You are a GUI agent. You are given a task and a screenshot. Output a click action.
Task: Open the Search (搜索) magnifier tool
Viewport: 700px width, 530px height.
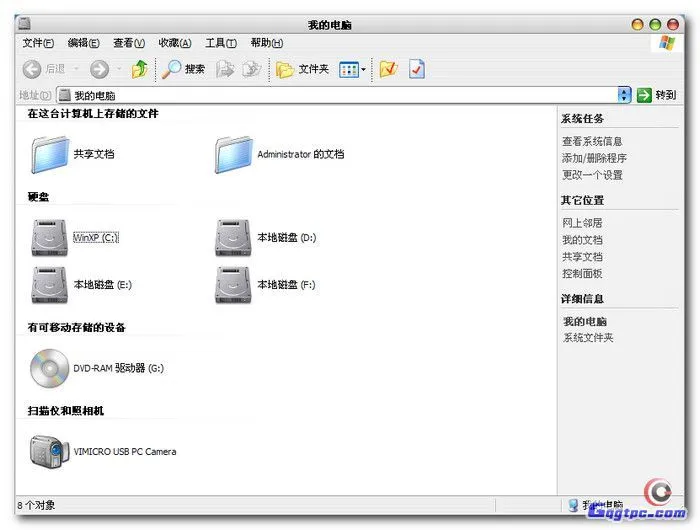pyautogui.click(x=171, y=69)
